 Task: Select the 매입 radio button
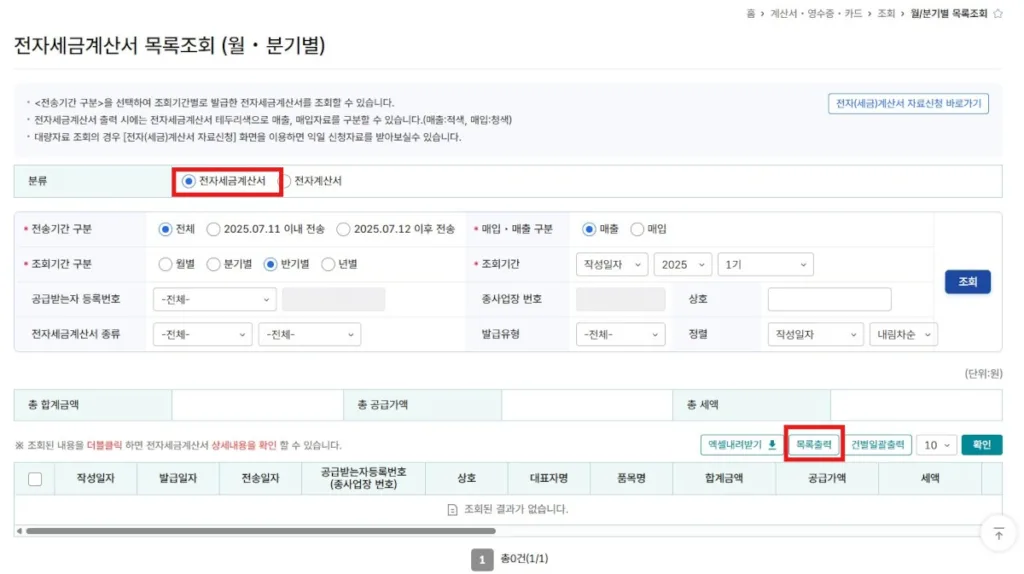click(637, 229)
